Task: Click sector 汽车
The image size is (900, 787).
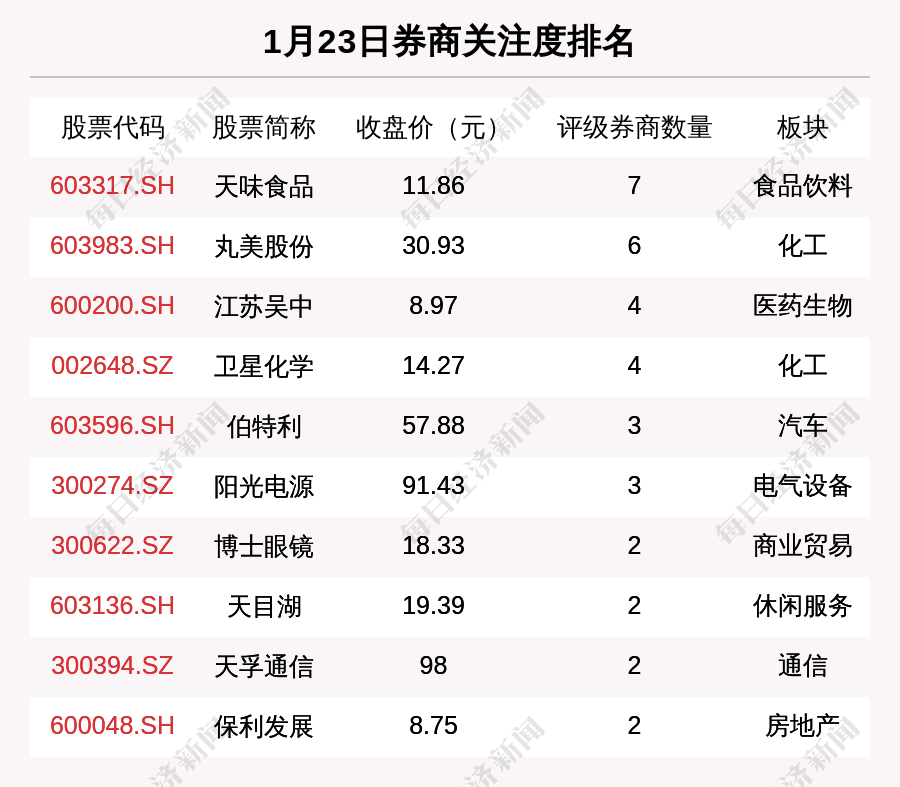Action: tap(802, 426)
